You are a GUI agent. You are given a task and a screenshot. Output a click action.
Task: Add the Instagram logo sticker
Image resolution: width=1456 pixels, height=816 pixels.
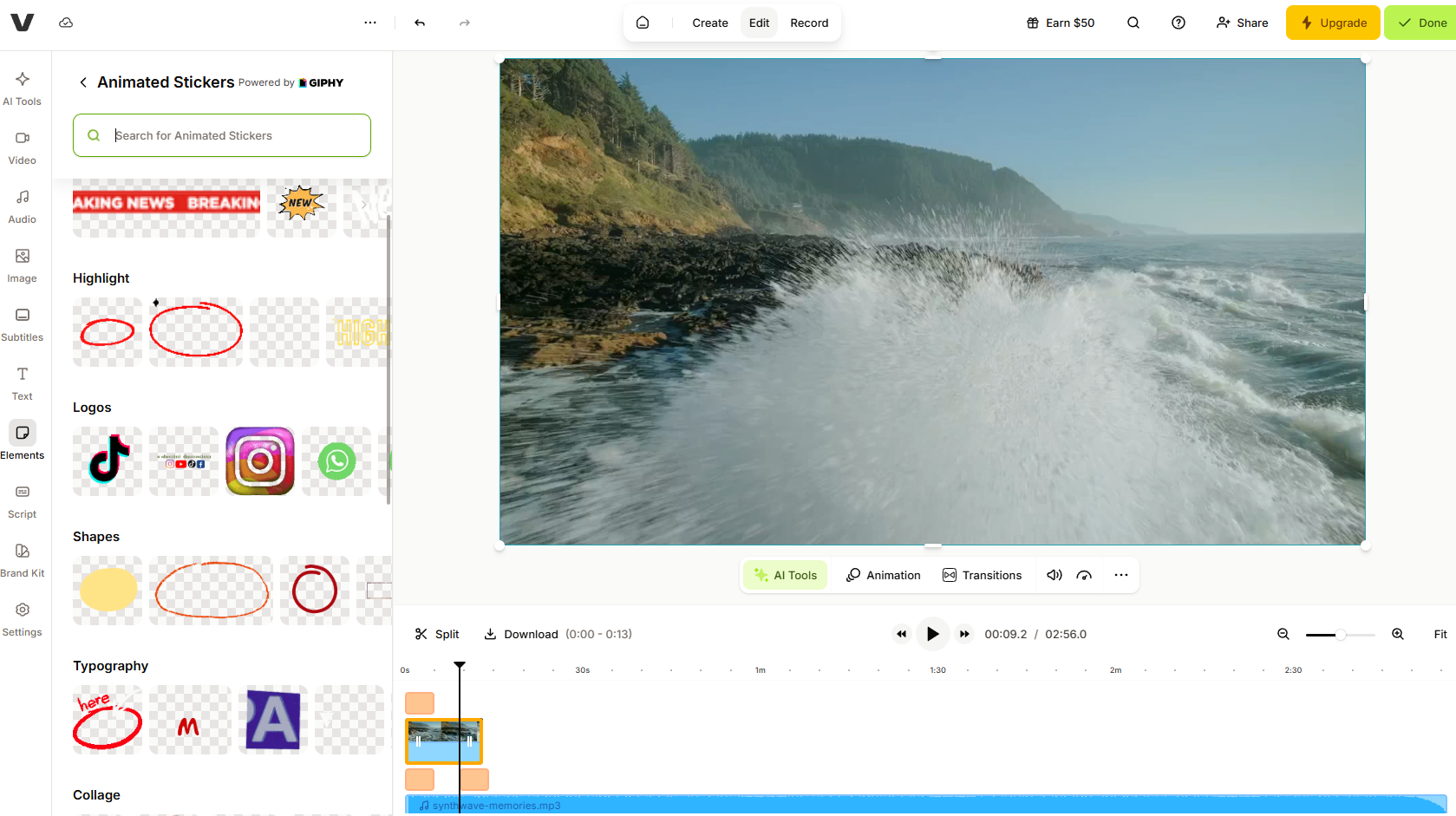260,461
